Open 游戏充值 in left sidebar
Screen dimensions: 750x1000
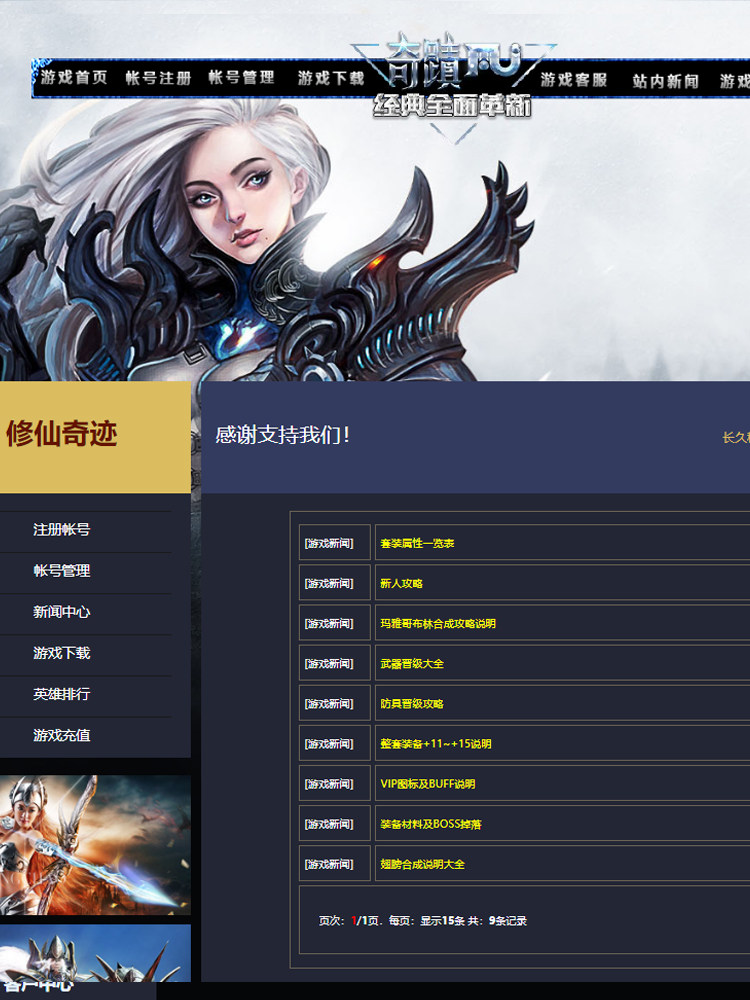[61, 735]
